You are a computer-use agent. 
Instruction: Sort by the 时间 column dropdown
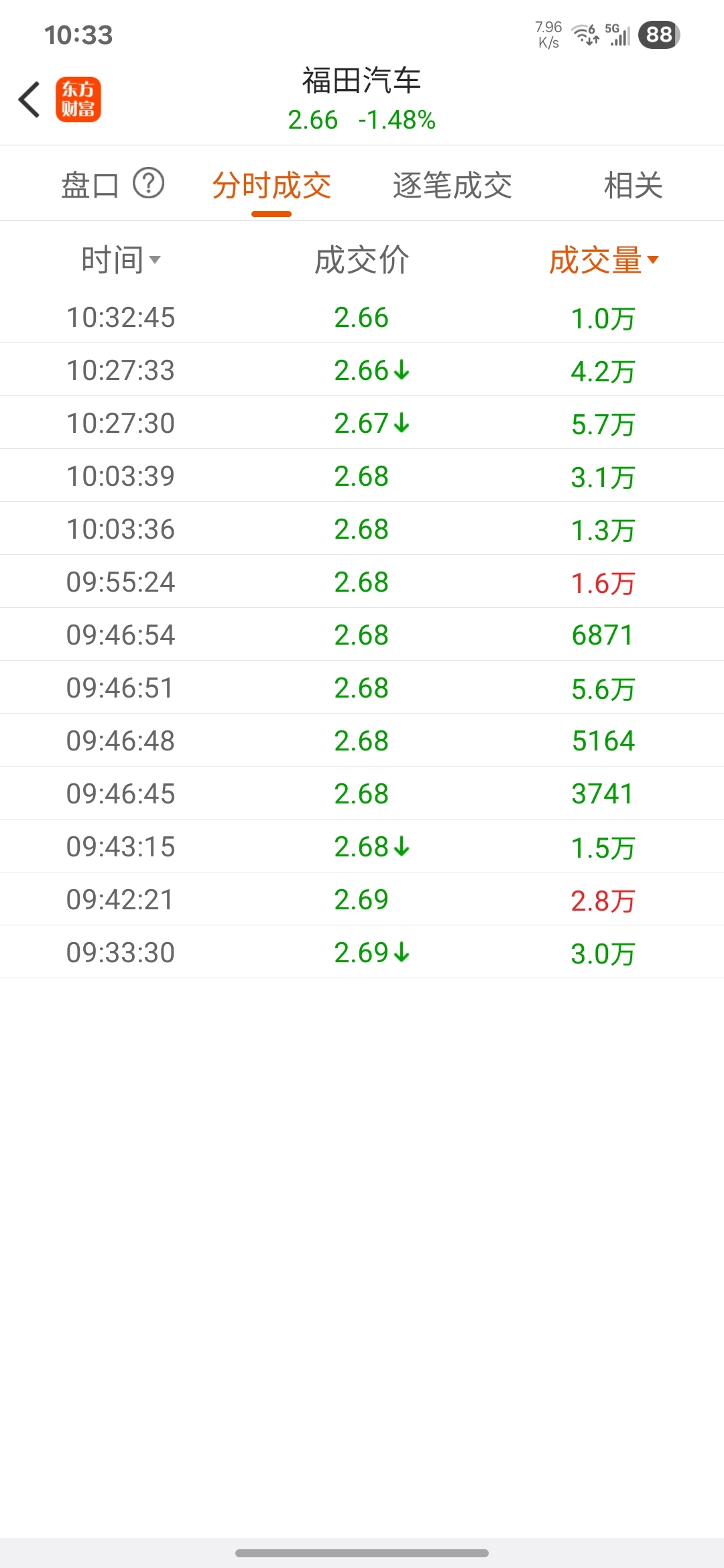pyautogui.click(x=121, y=259)
